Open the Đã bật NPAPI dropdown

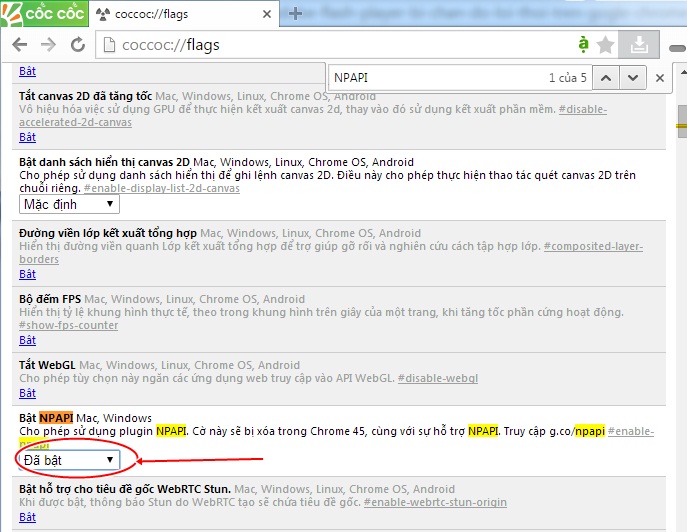coord(69,460)
